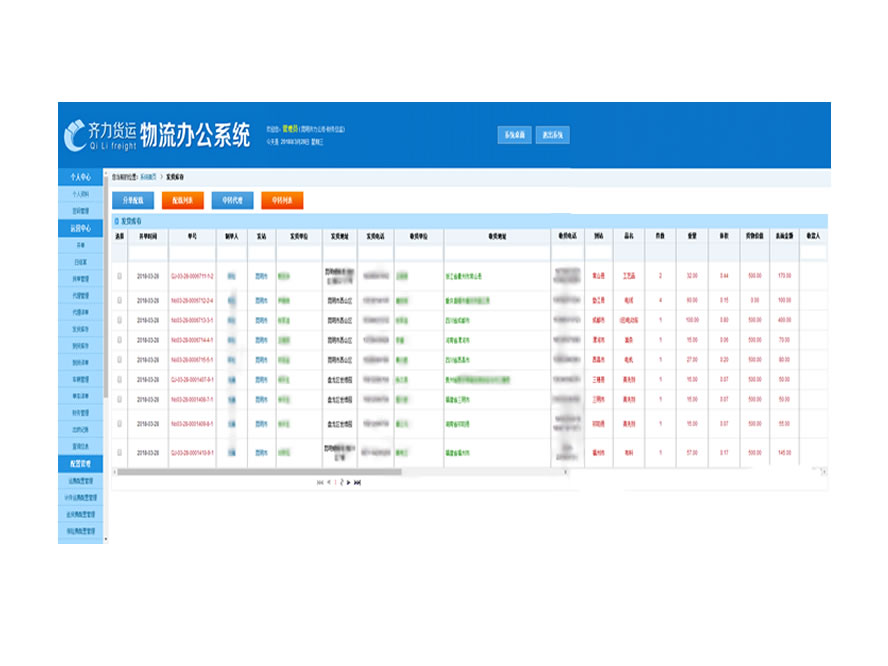This screenshot has height=666, width=888.
Task: Click the table's horizontal scrollbar
Action: pos(260,471)
